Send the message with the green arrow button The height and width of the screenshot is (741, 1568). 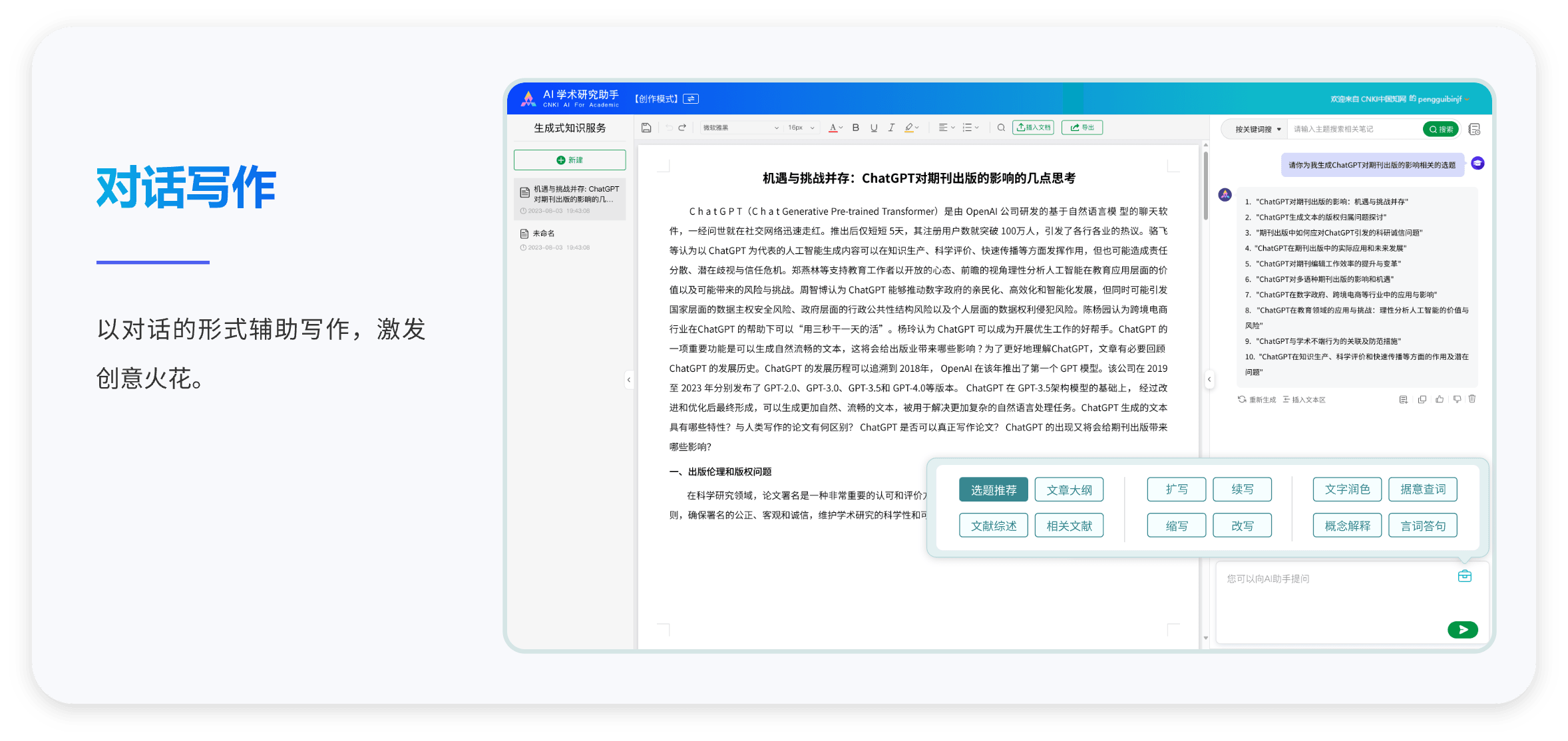pyautogui.click(x=1463, y=630)
